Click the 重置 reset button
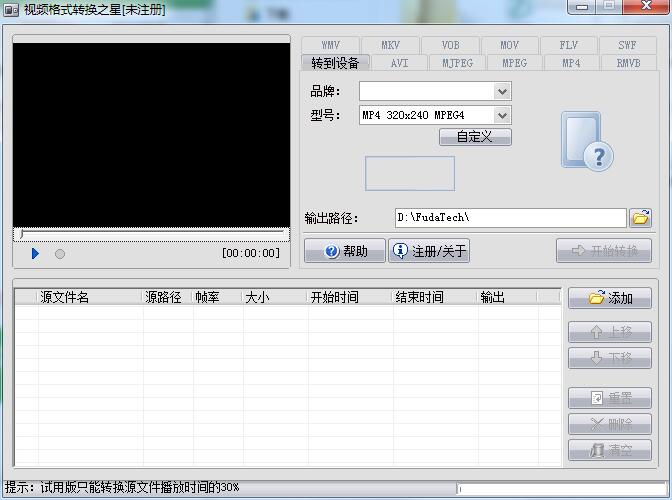Viewport: 672px width, 500px height. (x=610, y=398)
